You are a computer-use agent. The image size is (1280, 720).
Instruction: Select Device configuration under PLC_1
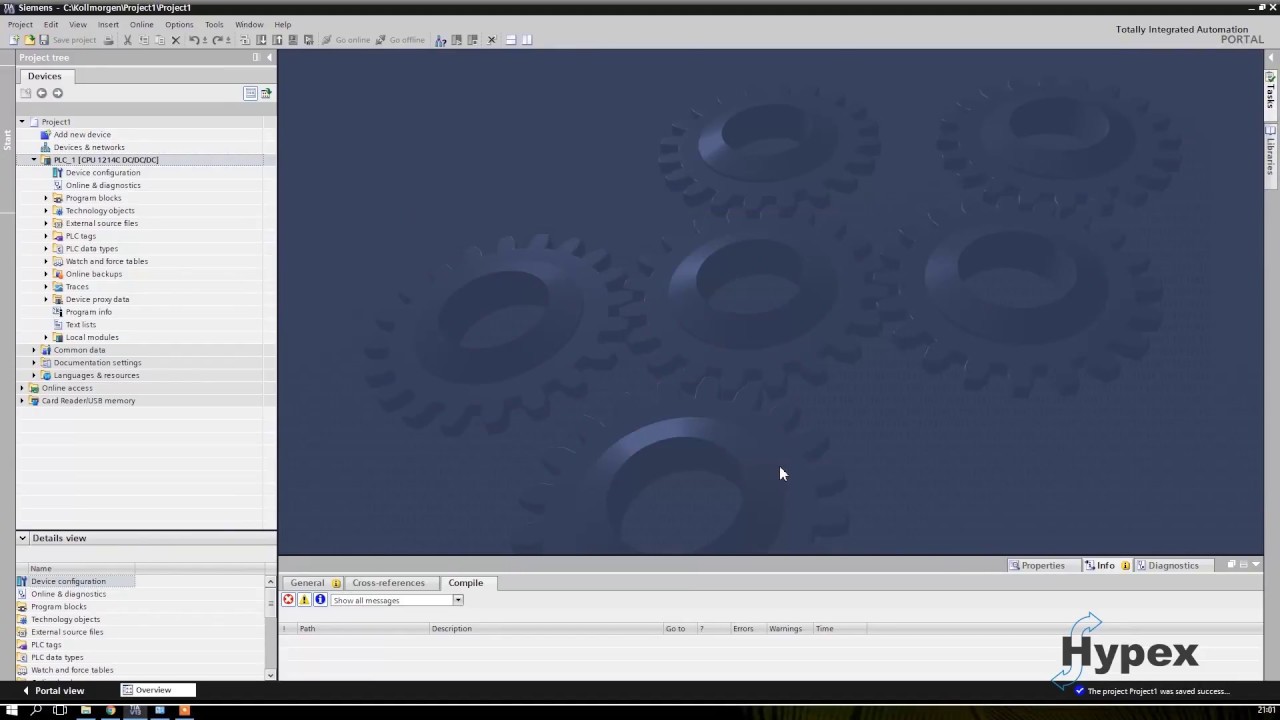pos(103,173)
